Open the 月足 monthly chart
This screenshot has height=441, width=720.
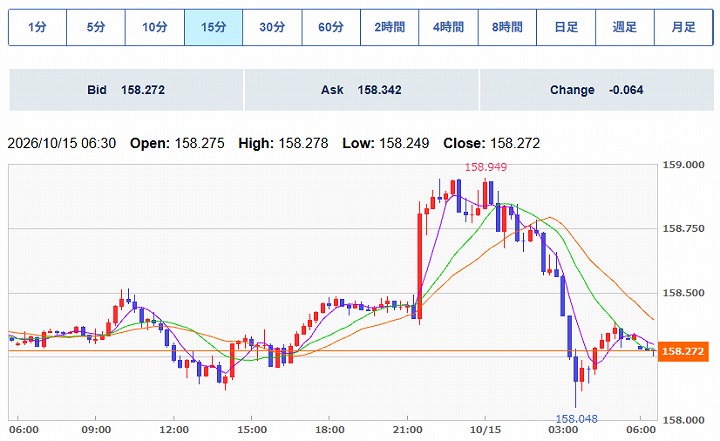click(683, 27)
